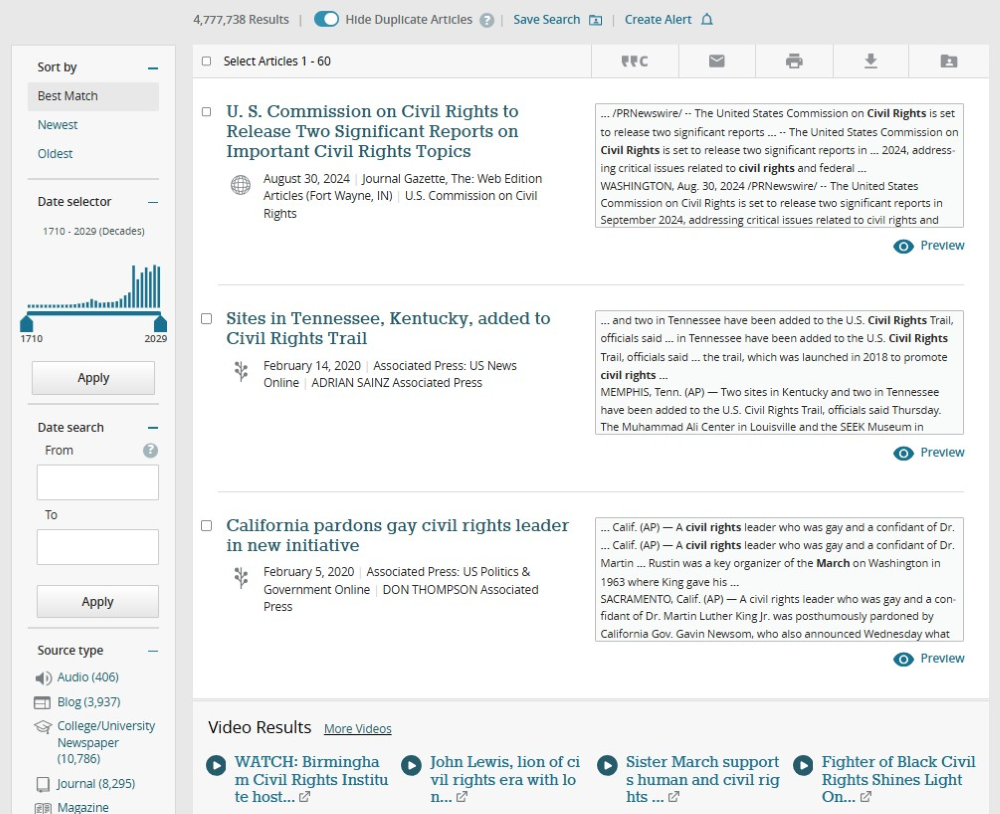Click the save to folder icon
The image size is (1000, 814).
point(948,61)
